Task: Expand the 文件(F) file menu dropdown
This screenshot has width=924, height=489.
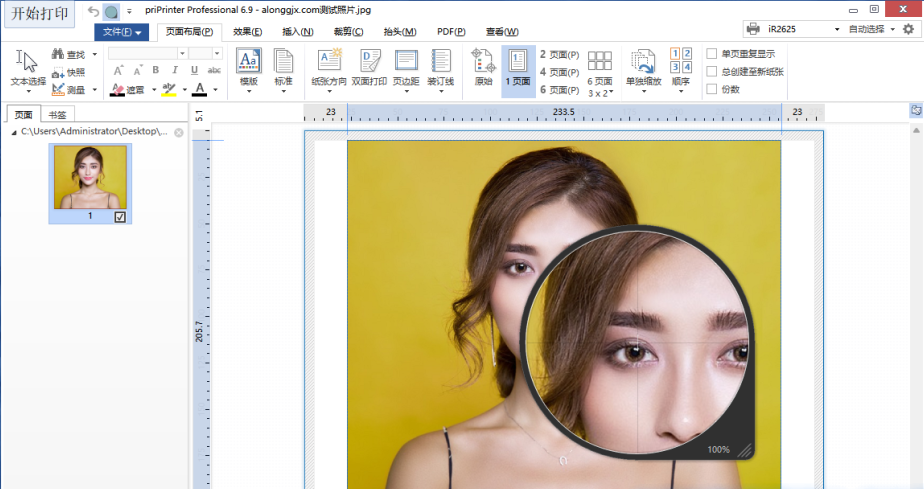Action: point(121,32)
